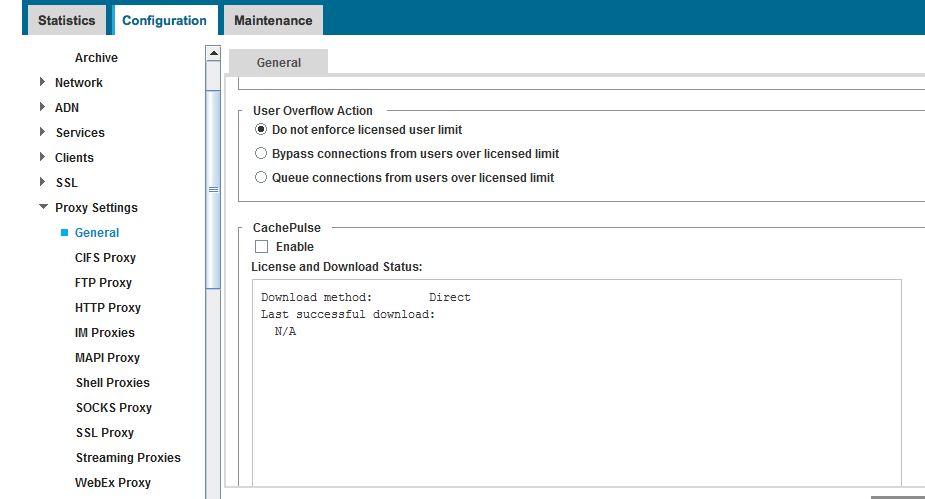Image resolution: width=925 pixels, height=499 pixels.
Task: Enable the CachePulse checkbox
Action: click(x=261, y=247)
